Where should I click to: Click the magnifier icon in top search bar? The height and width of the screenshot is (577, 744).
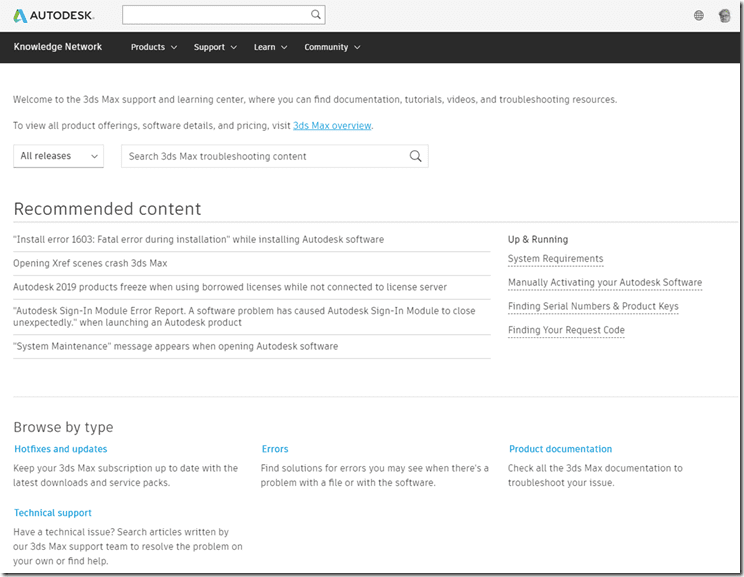click(x=316, y=15)
